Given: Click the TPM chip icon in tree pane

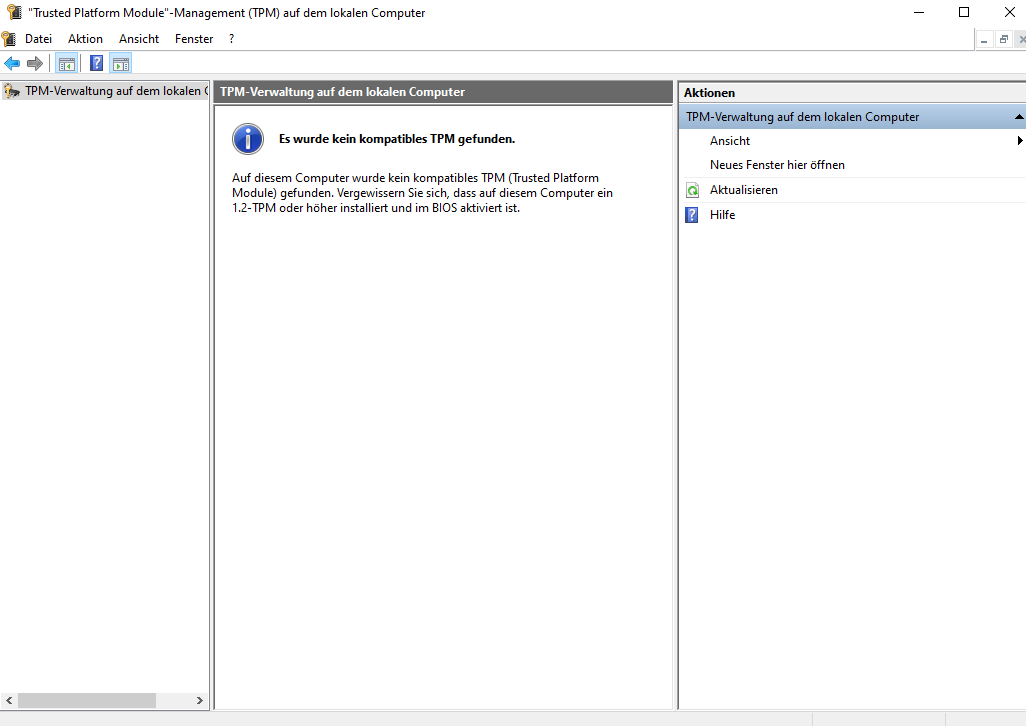Looking at the screenshot, I should 12,91.
